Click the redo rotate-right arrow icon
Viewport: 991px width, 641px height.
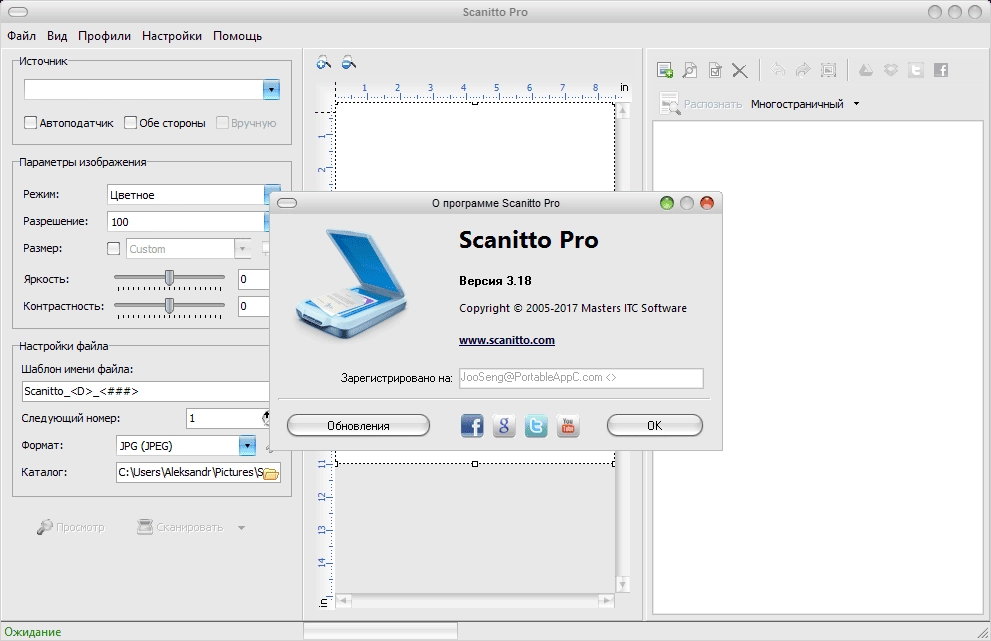[x=803, y=70]
